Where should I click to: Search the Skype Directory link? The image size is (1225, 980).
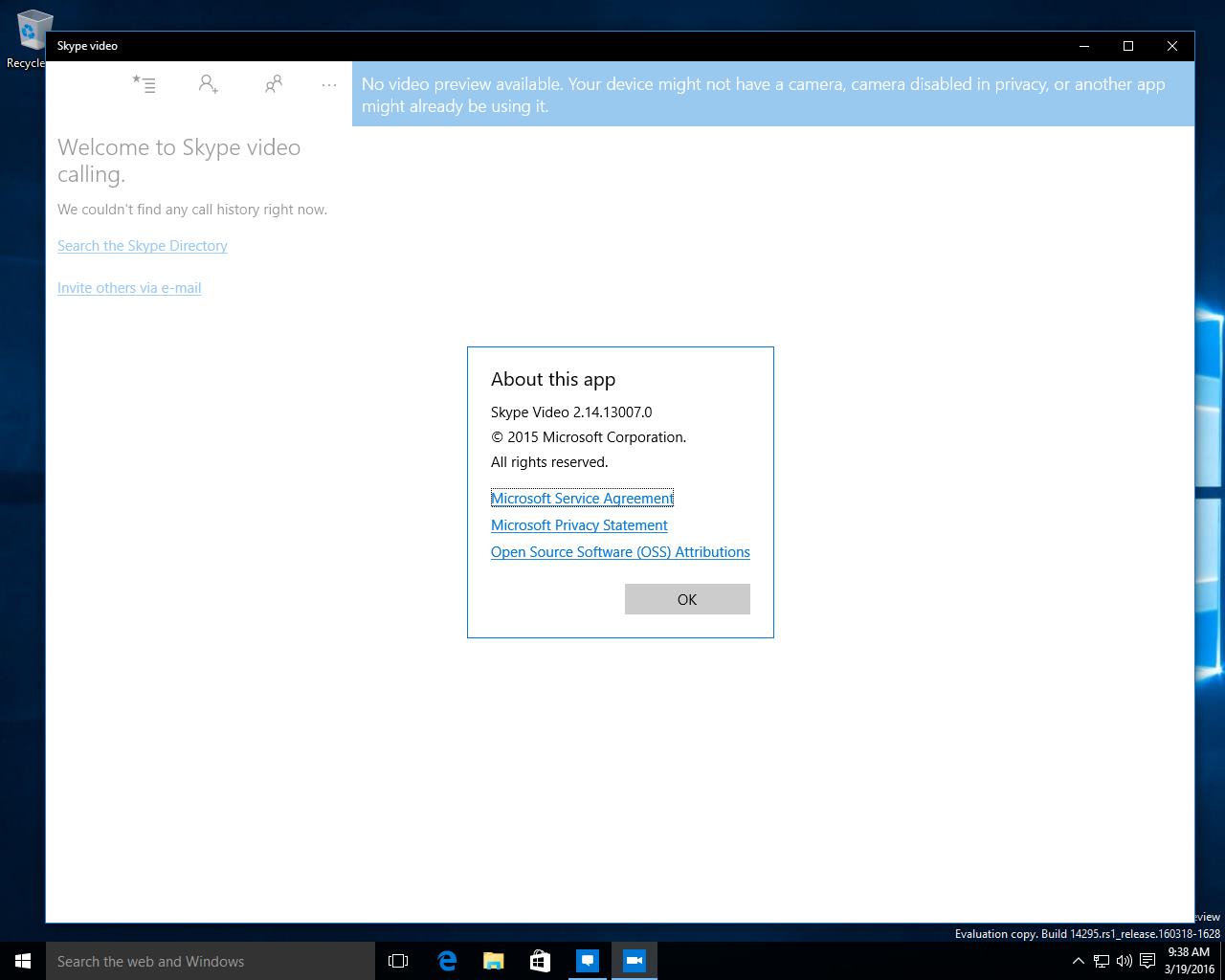tap(143, 246)
